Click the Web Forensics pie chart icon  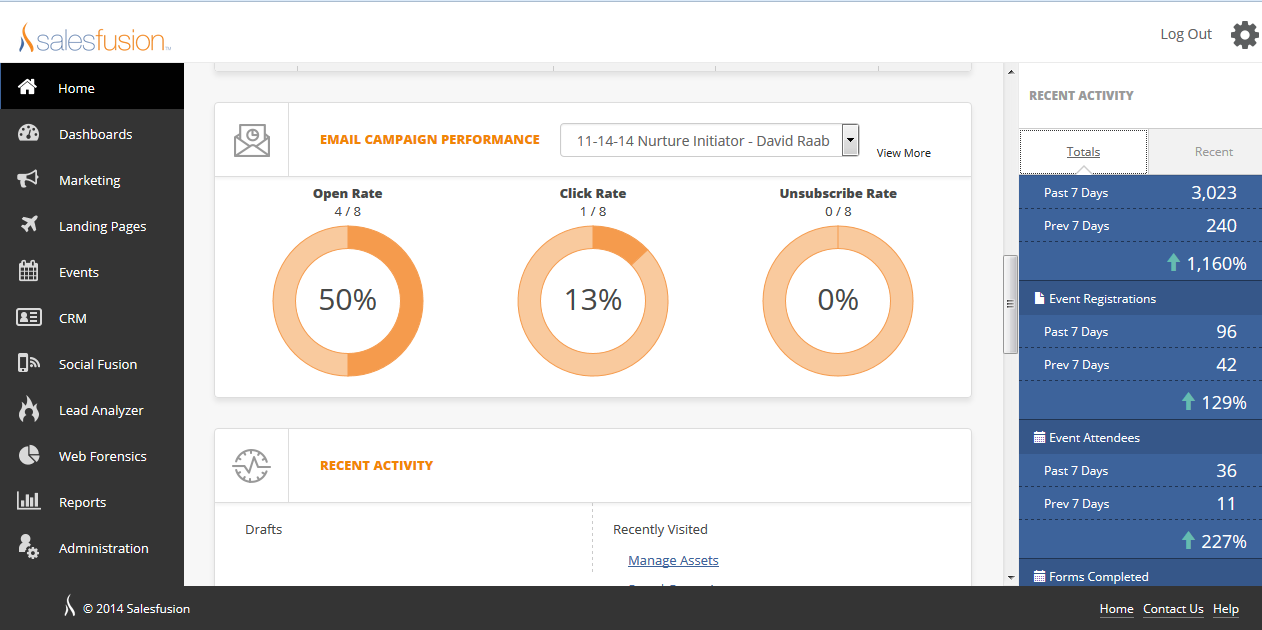(28, 455)
